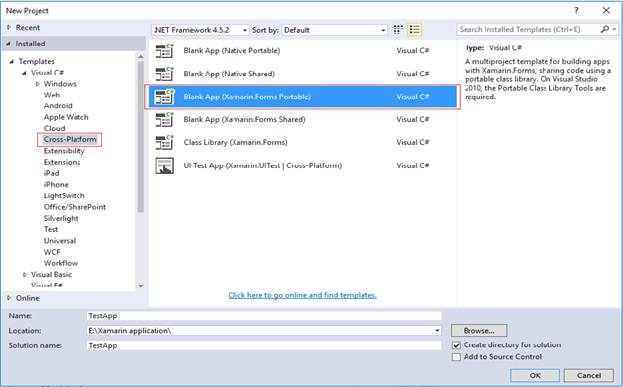Open the .NET Framework version dropdown
The height and width of the screenshot is (387, 623).
[x=200, y=30]
